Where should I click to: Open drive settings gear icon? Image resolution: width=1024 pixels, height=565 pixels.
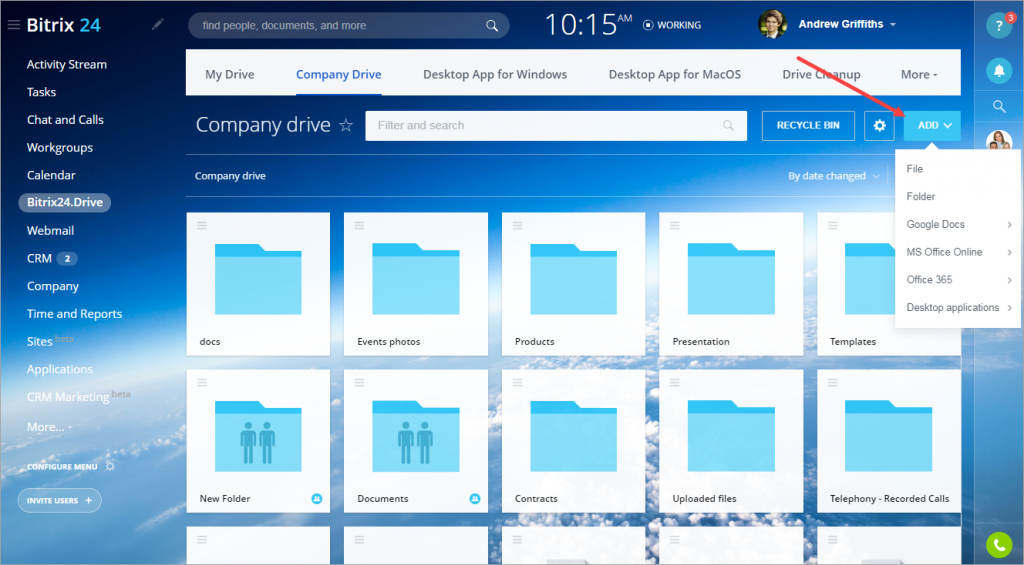(879, 125)
